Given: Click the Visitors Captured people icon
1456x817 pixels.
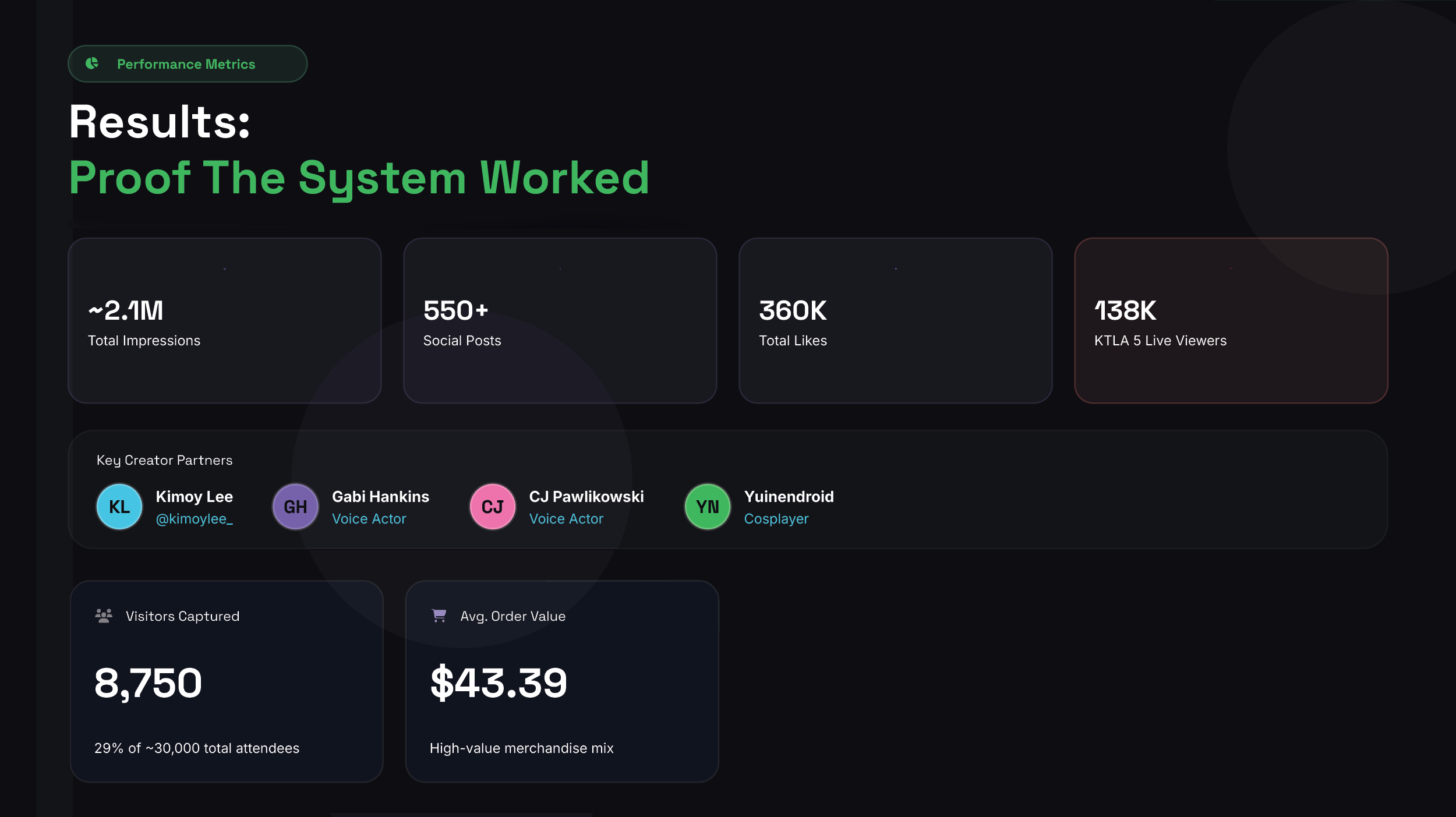Looking at the screenshot, I should [x=104, y=616].
